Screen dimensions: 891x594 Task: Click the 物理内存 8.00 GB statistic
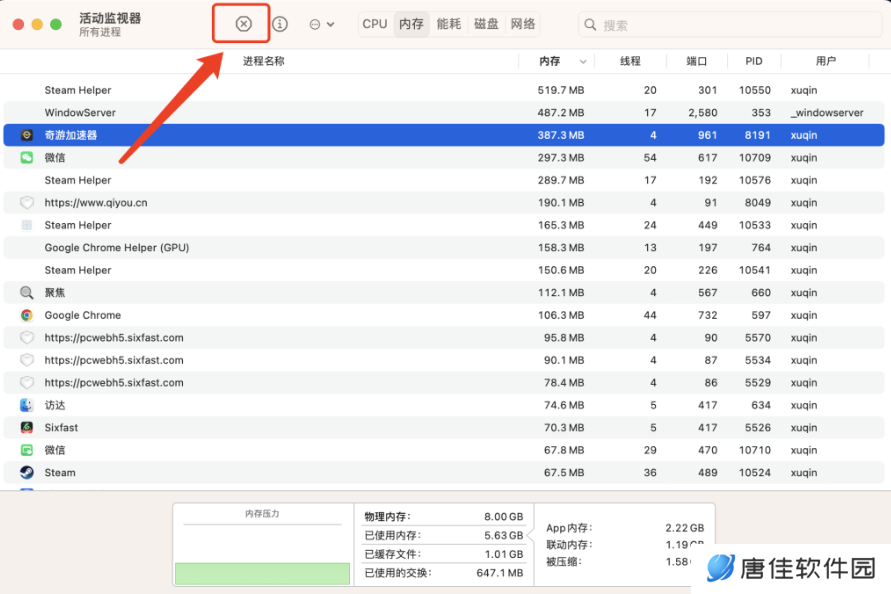443,517
